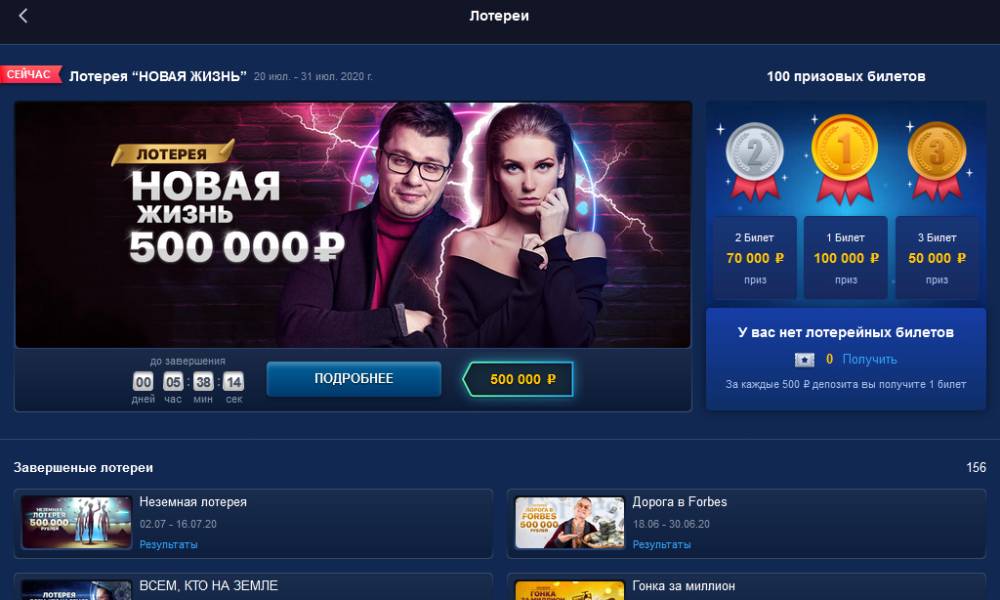Click the gold first place medal

click(844, 158)
